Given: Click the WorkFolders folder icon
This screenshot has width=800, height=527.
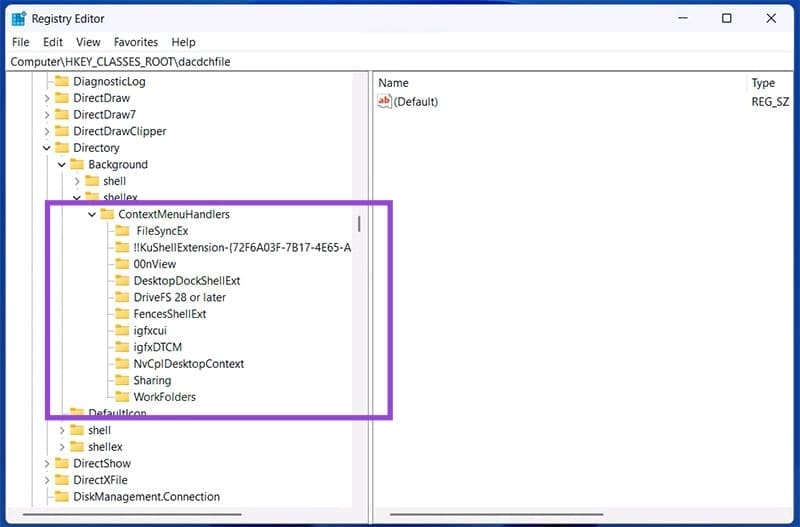Looking at the screenshot, I should [x=122, y=396].
